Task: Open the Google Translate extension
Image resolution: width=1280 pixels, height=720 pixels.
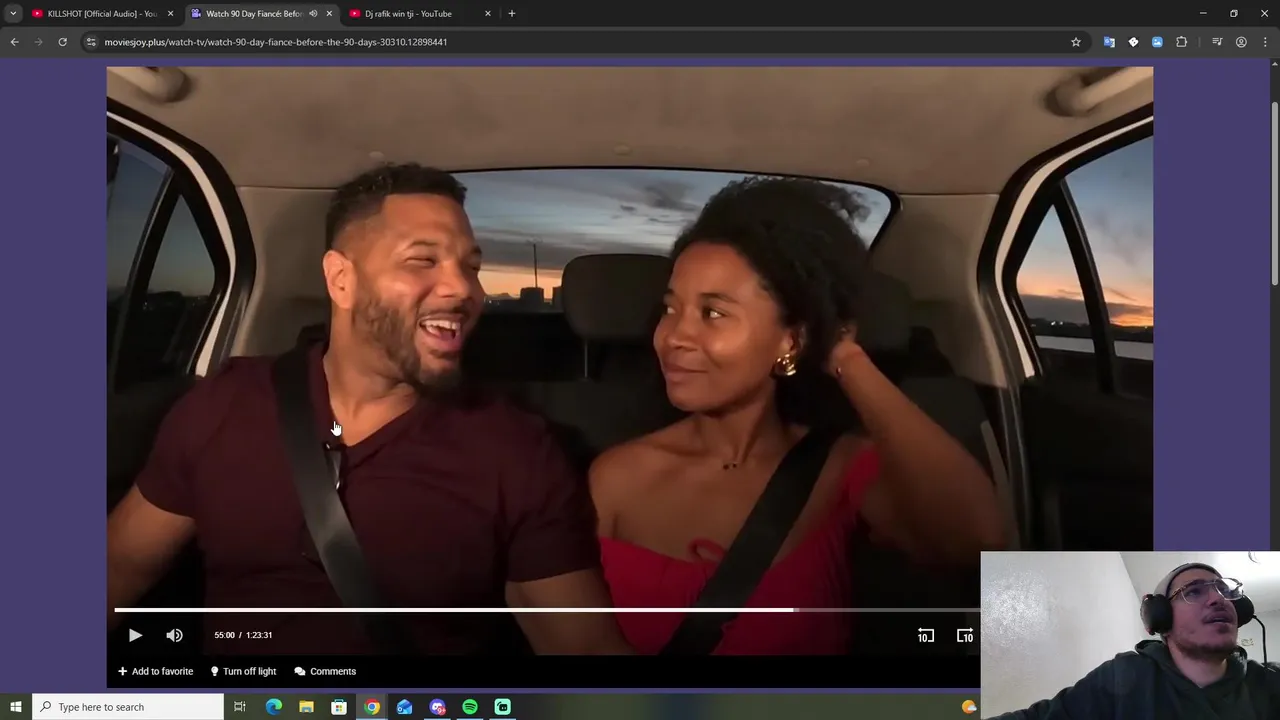Action: tap(1109, 42)
